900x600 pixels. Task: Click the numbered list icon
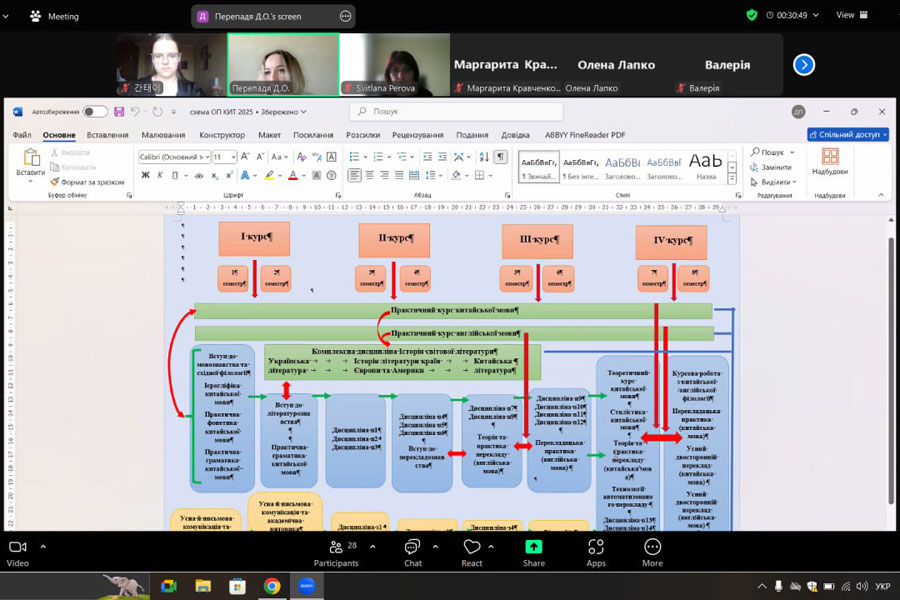coord(378,156)
